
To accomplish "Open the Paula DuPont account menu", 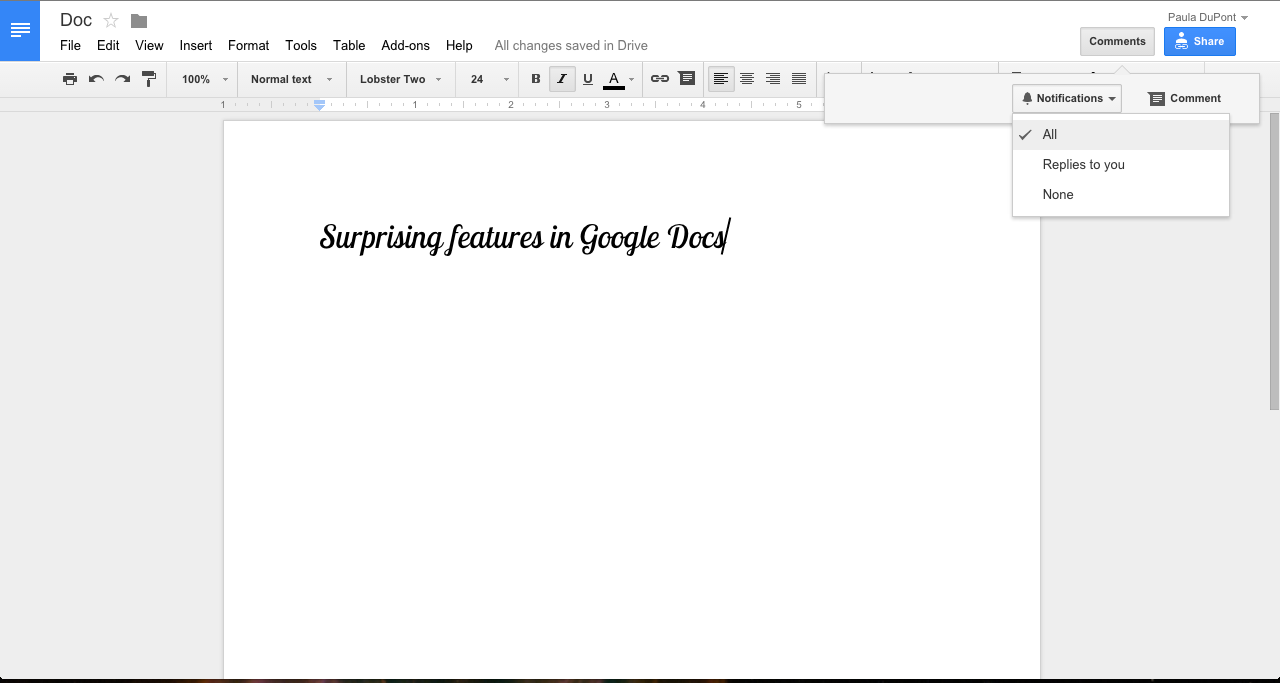I will click(x=1208, y=17).
